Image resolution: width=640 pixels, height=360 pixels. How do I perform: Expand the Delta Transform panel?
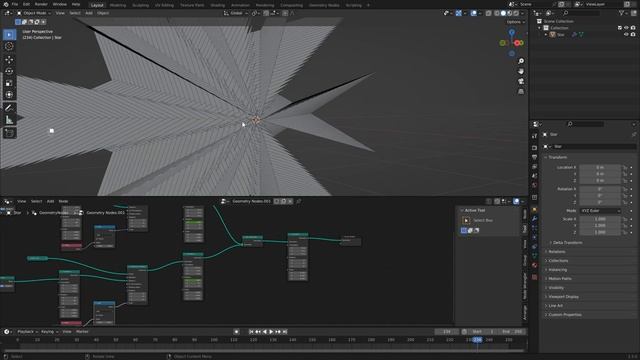tap(567, 242)
